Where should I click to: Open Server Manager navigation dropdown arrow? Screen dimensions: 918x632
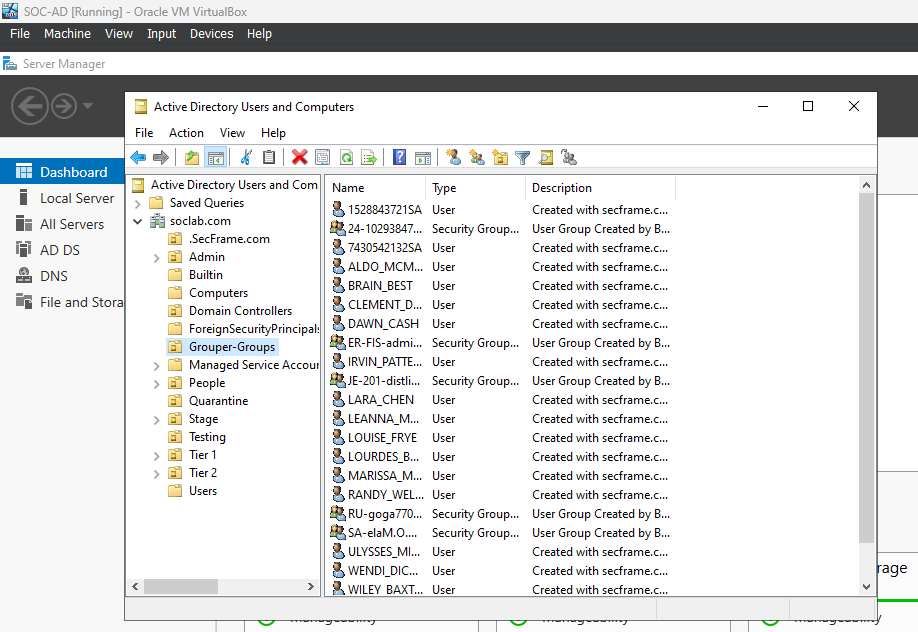(88, 106)
